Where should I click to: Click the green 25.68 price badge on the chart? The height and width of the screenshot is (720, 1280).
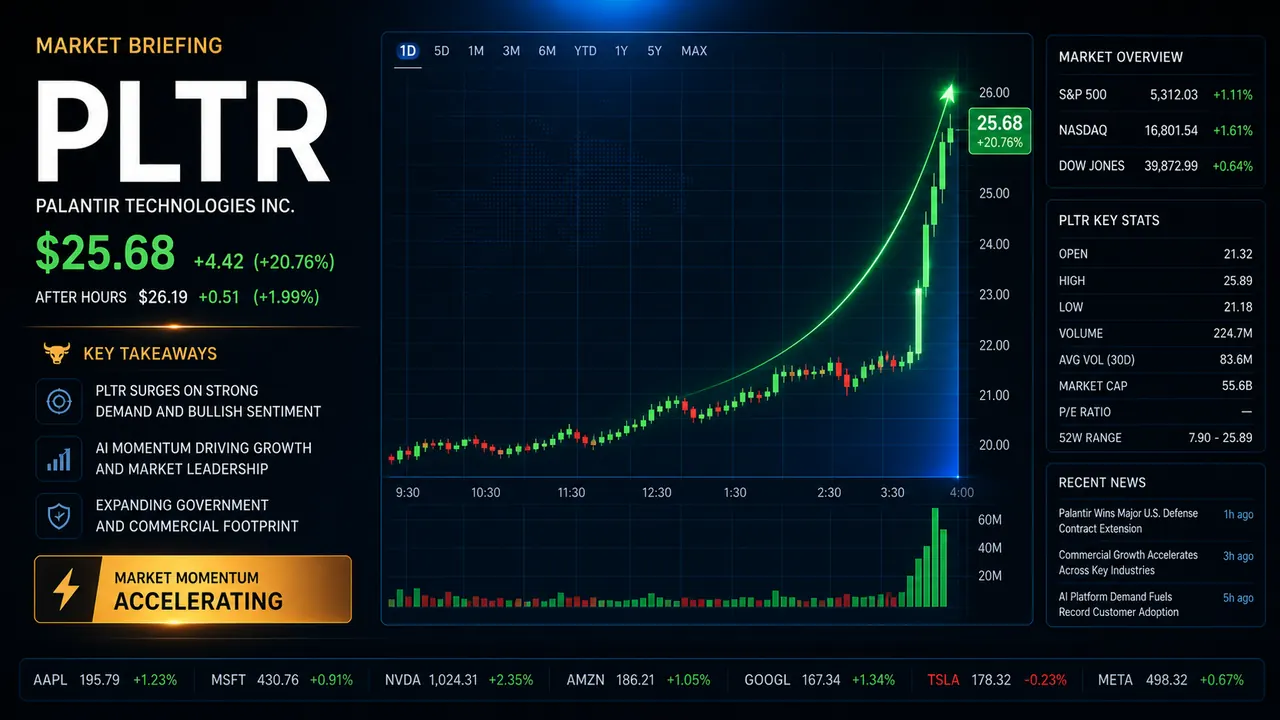[1000, 131]
